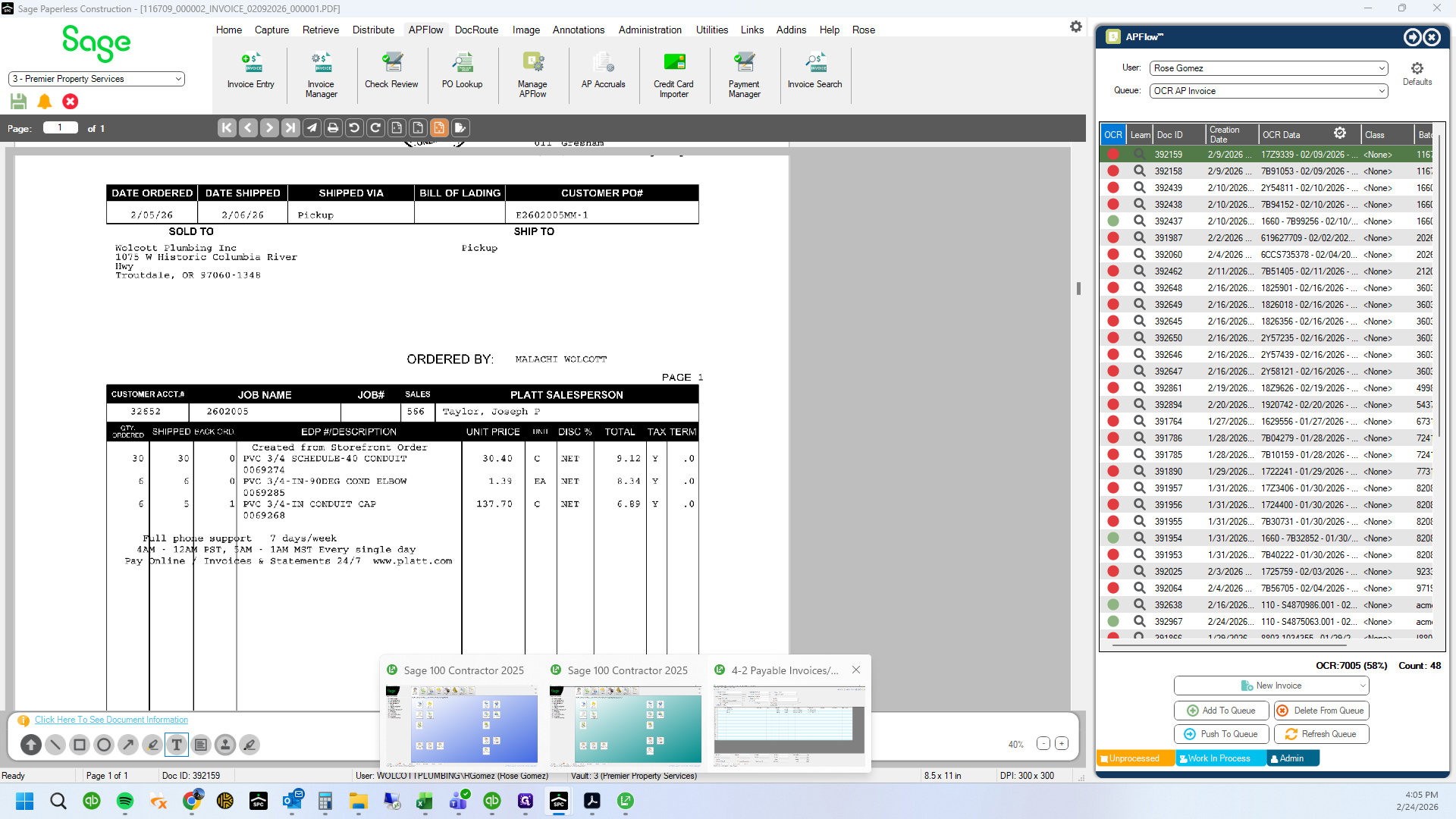Open the document information link
1456x819 pixels.
point(111,720)
